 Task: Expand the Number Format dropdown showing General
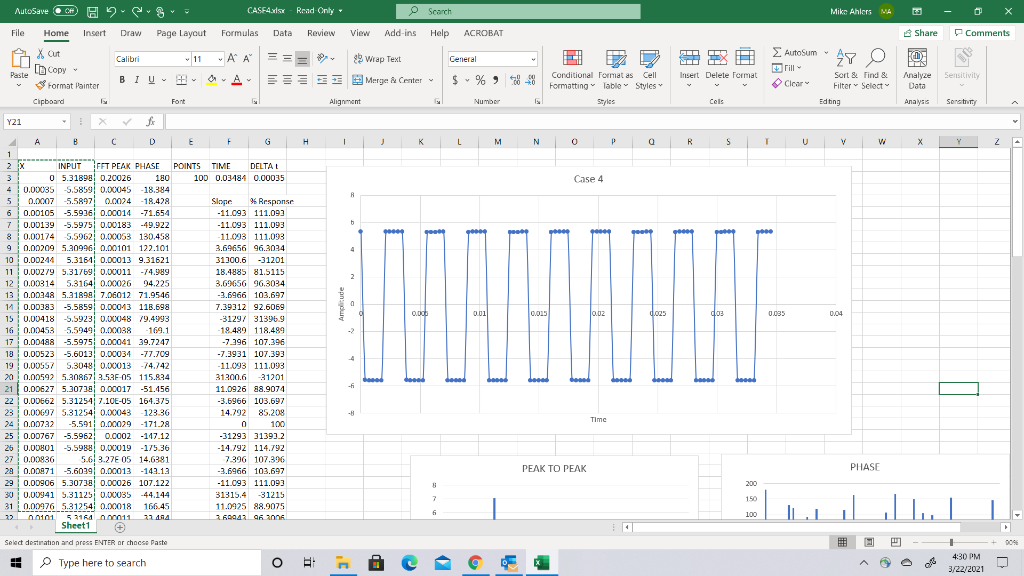531,58
